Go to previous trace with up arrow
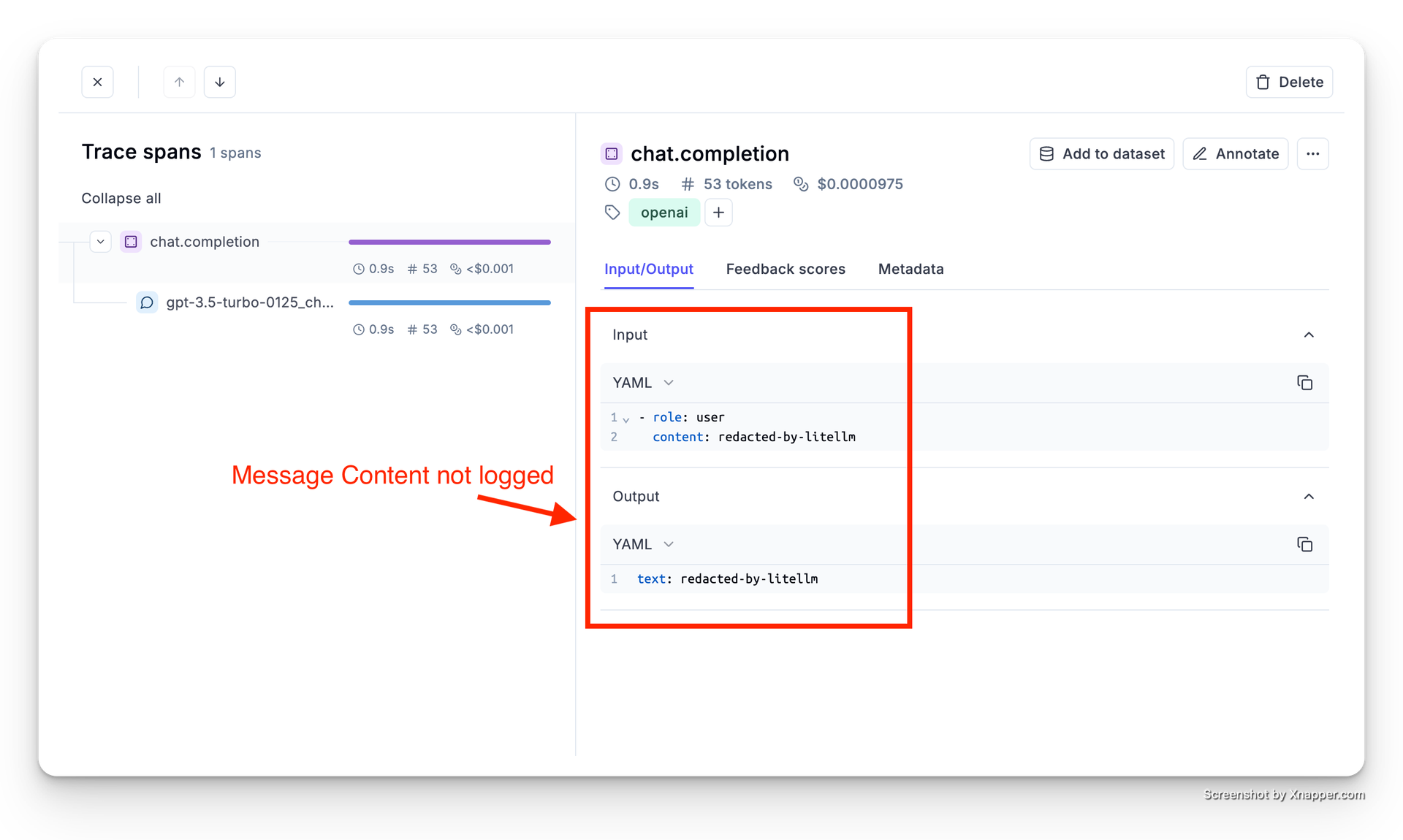 [179, 82]
